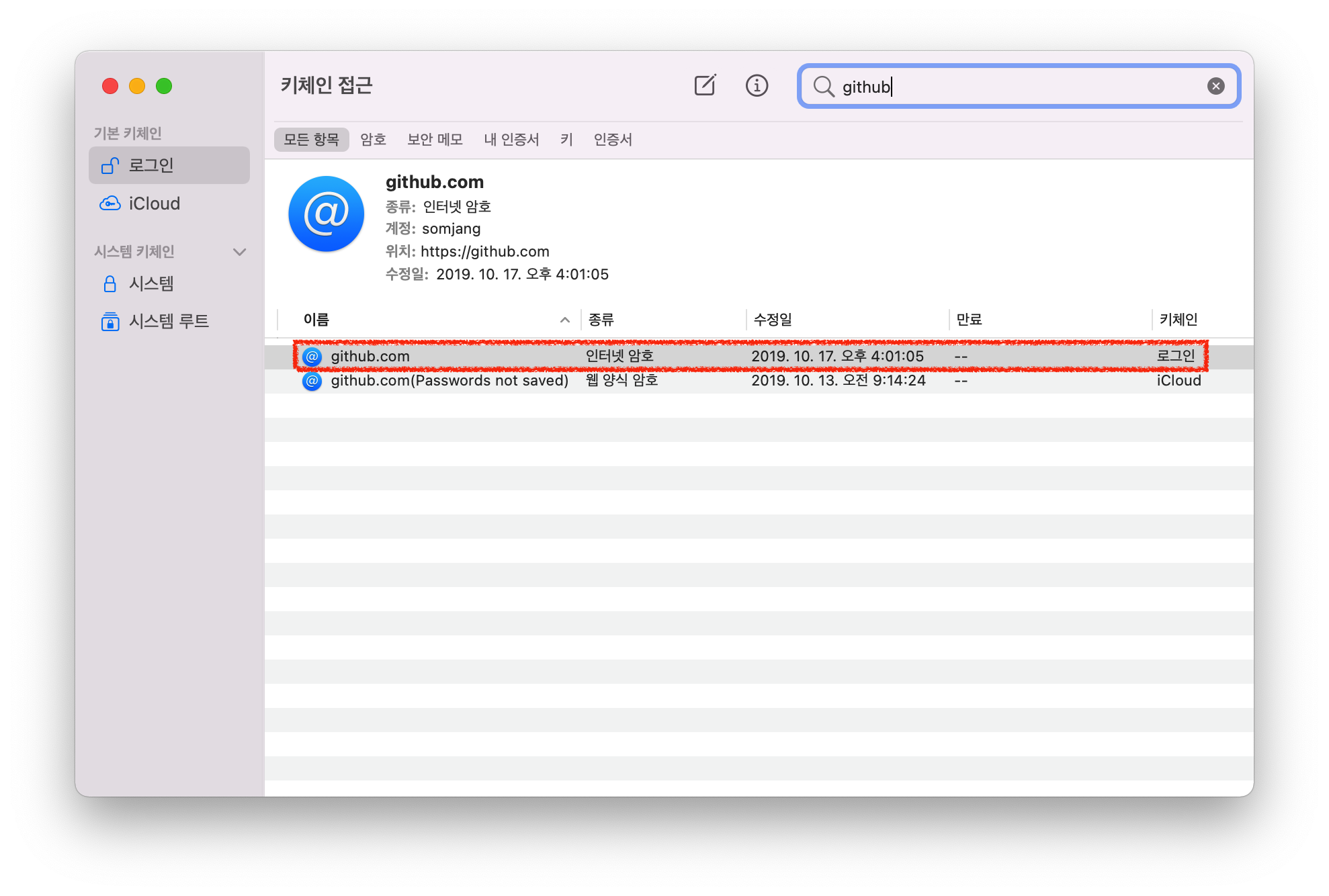Click the account value somjang
Image resolution: width=1329 pixels, height=896 pixels.
(452, 229)
